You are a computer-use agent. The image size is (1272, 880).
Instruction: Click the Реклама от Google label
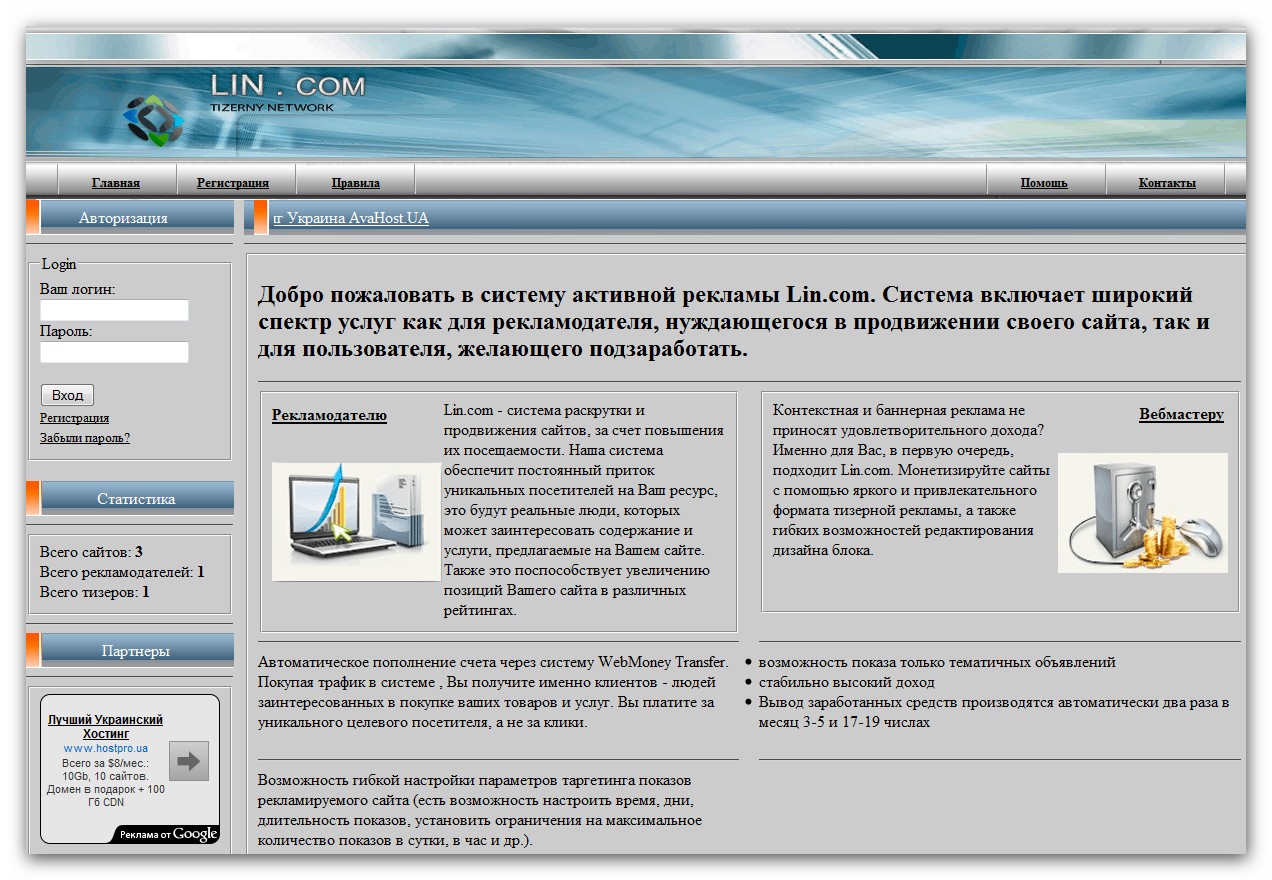tap(168, 834)
